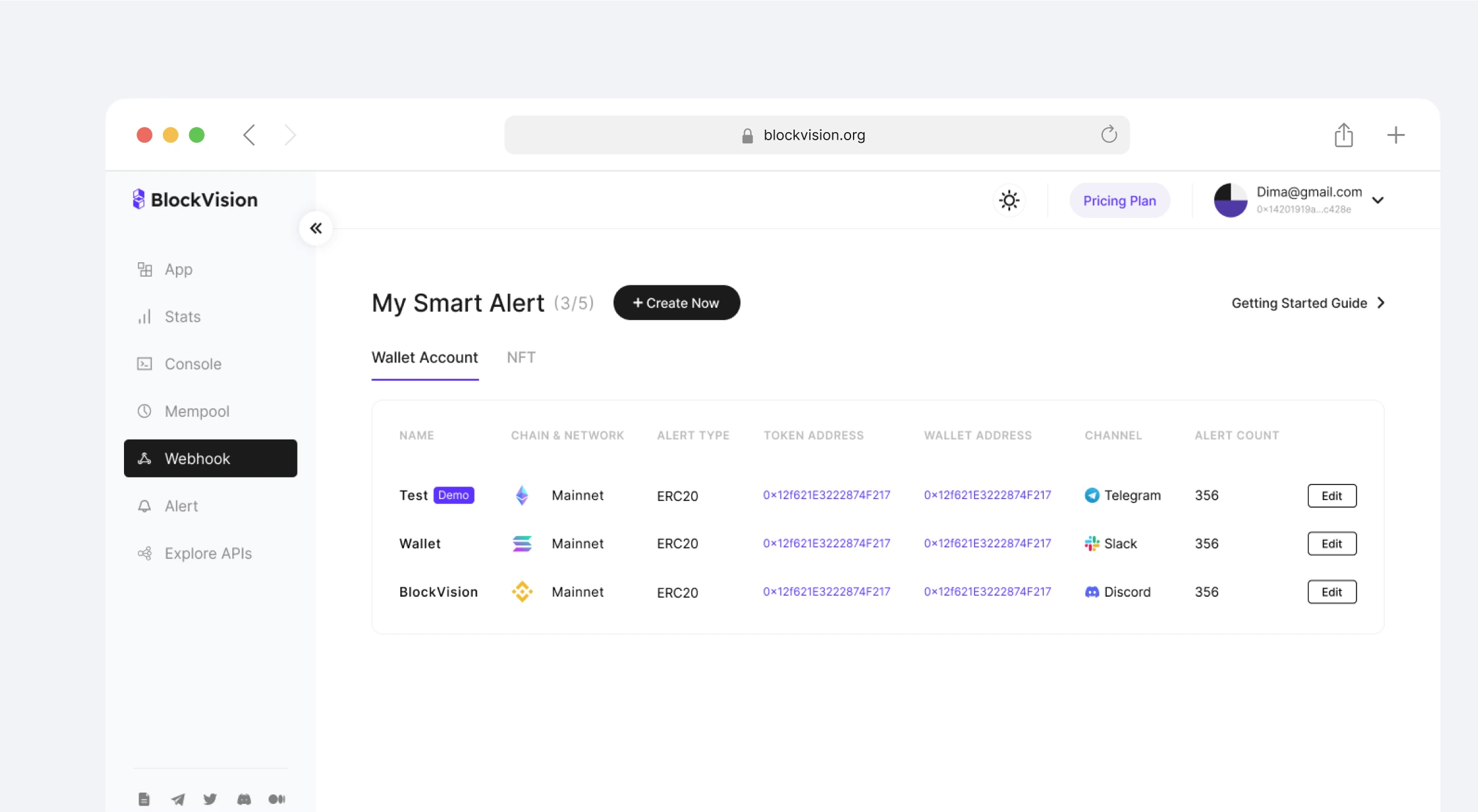Image resolution: width=1478 pixels, height=812 pixels.
Task: Open the docs file icon in footer
Action: pyautogui.click(x=144, y=799)
